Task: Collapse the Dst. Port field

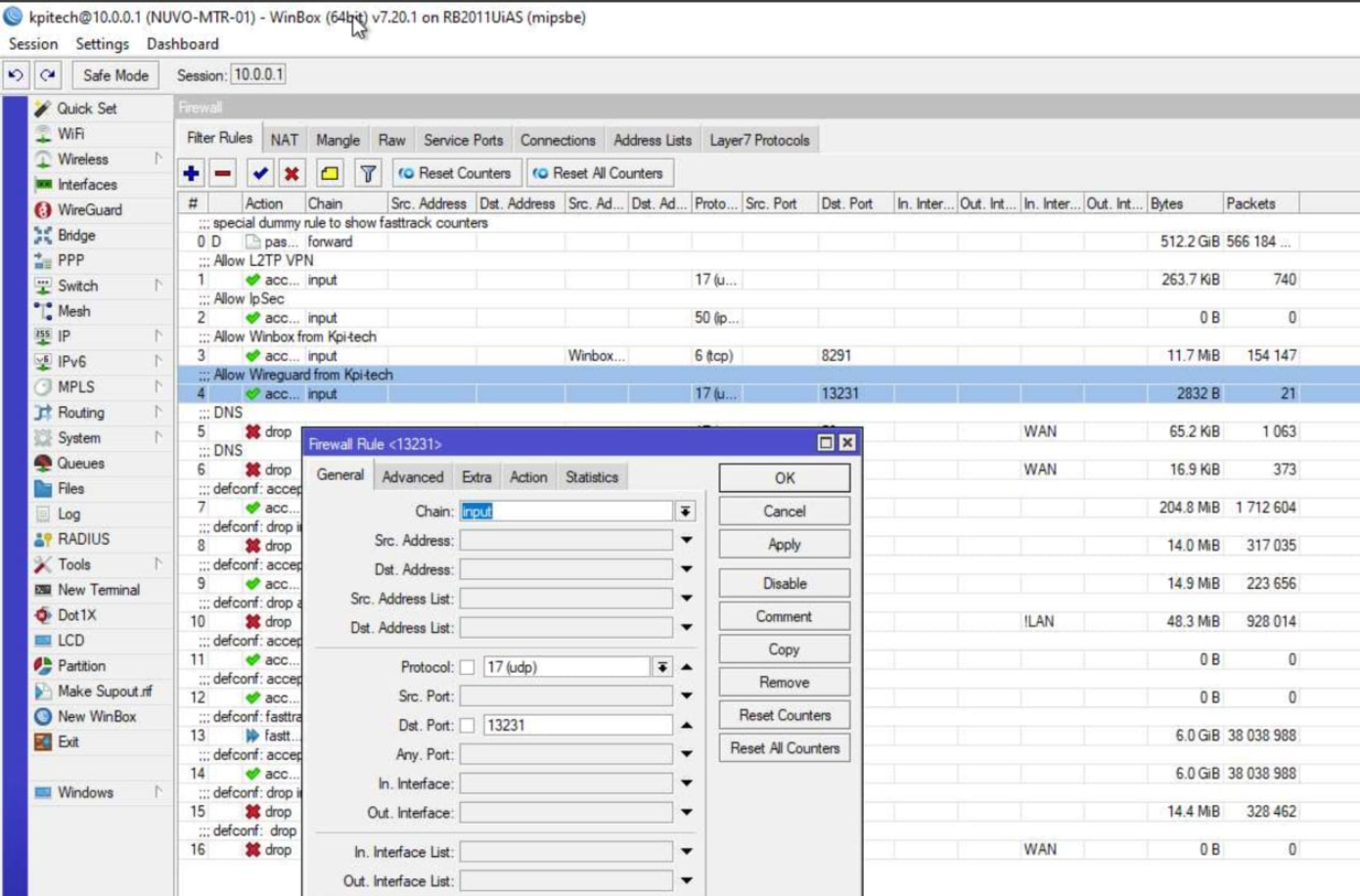Action: point(687,726)
